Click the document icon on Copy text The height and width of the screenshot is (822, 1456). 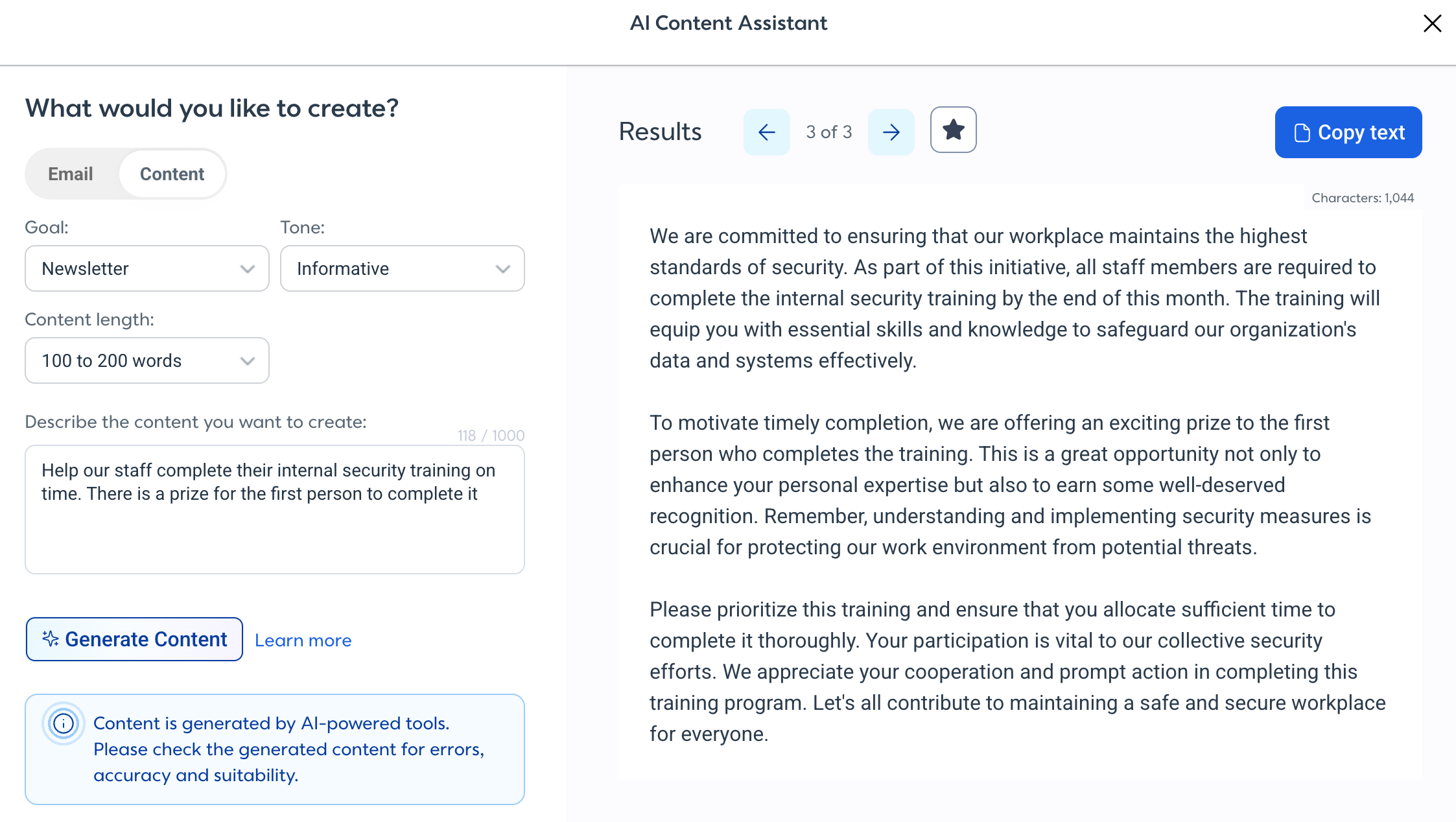point(1302,132)
